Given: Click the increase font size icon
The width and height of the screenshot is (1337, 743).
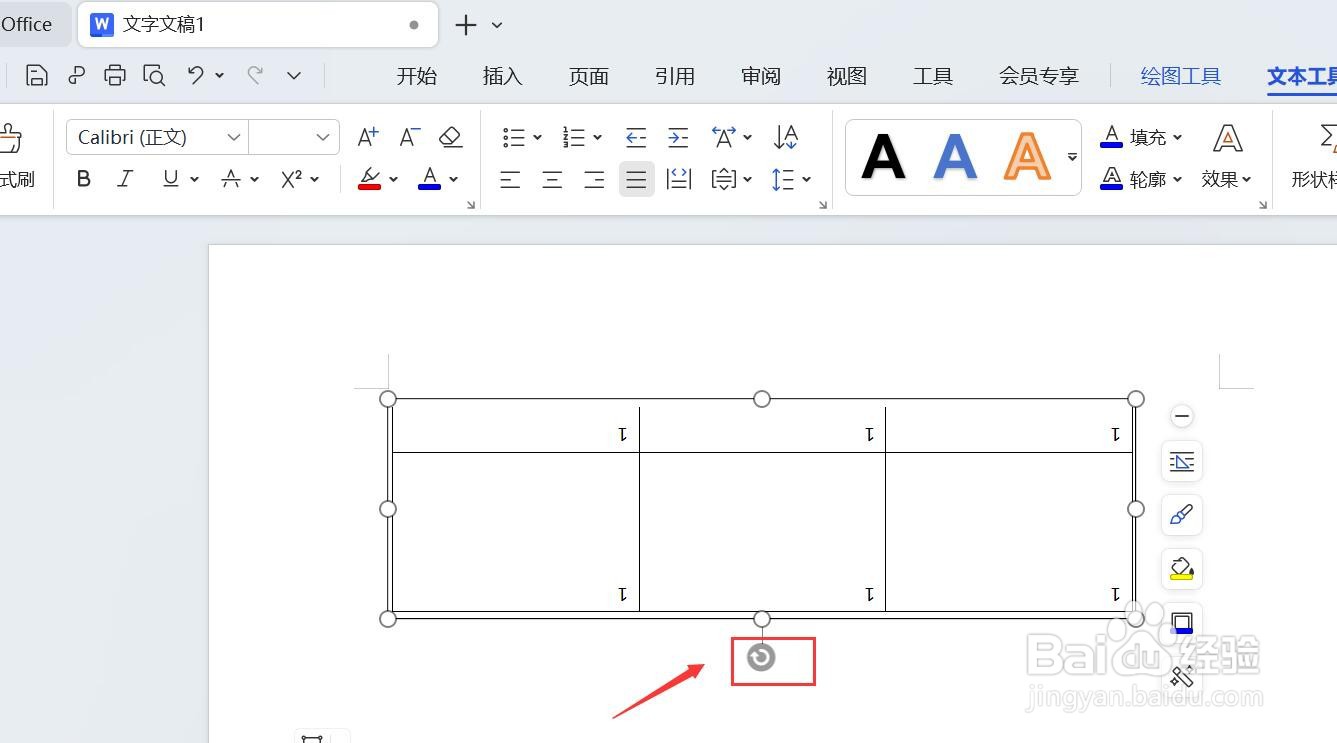Looking at the screenshot, I should point(367,137).
